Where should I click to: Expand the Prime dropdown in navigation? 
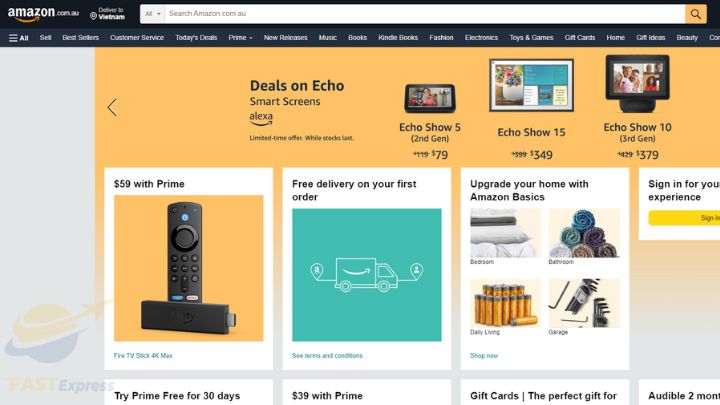240,38
